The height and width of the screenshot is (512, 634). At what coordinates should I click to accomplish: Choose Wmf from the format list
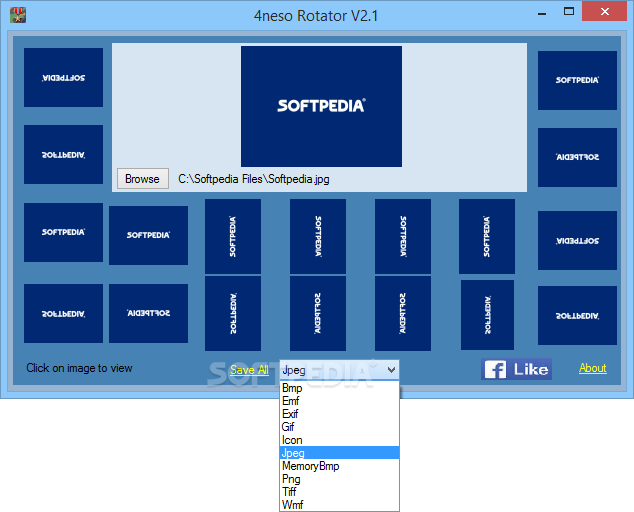[x=339, y=504]
